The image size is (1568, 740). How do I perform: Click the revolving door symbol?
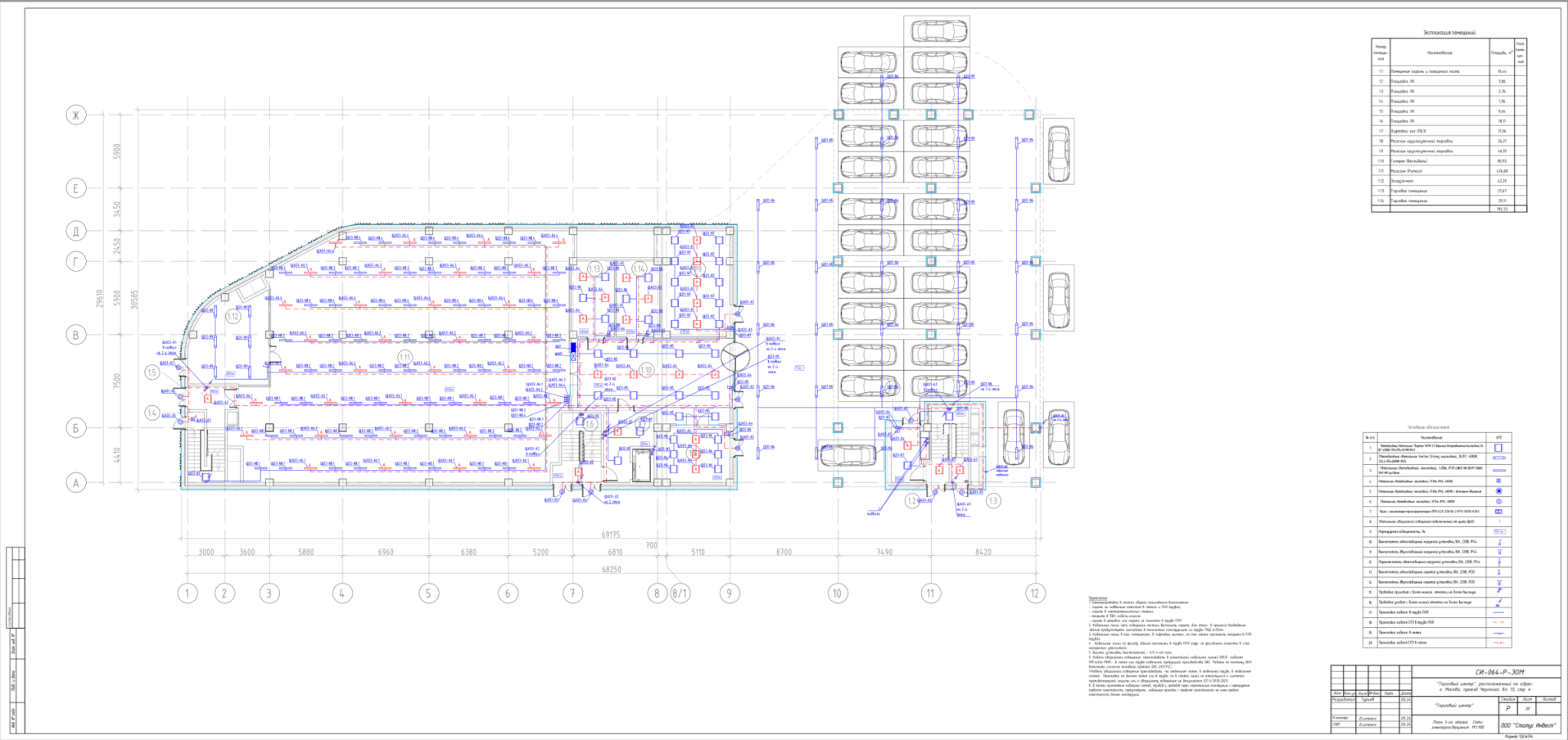tap(734, 358)
